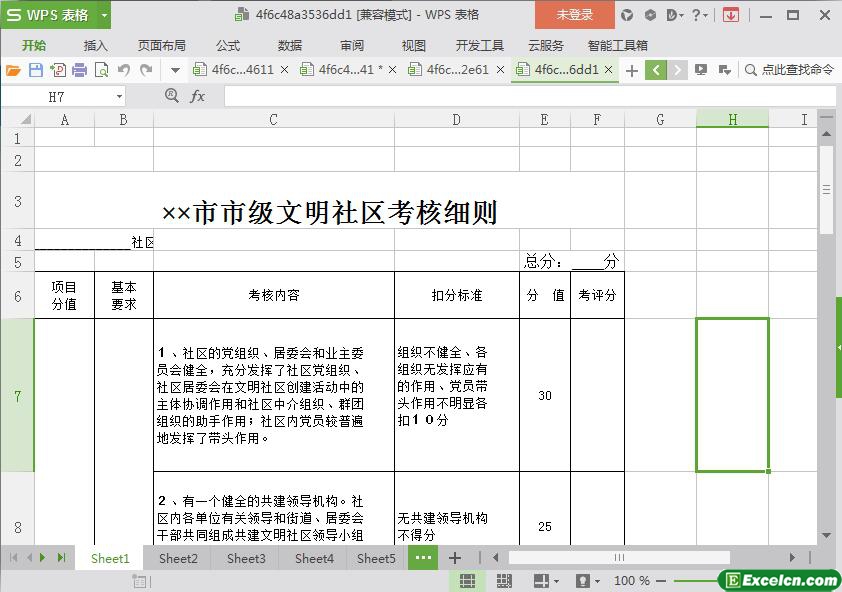Open the 公式 ribbon tab
The image size is (842, 592).
click(228, 45)
